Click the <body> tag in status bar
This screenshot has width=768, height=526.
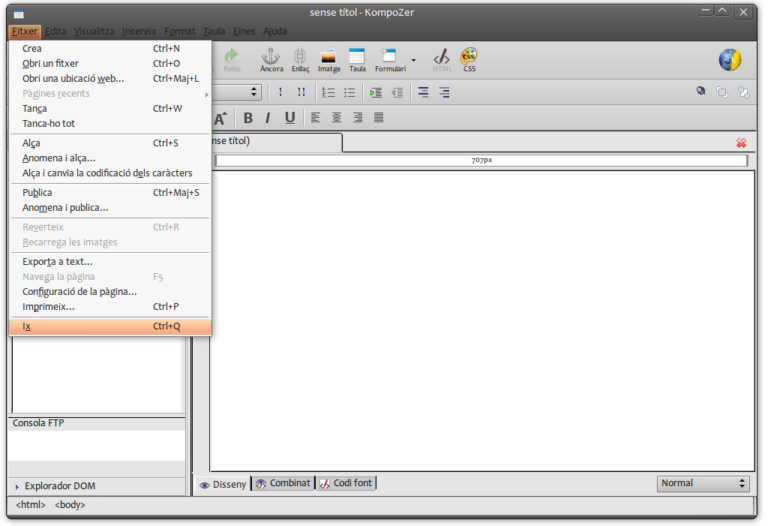70,505
